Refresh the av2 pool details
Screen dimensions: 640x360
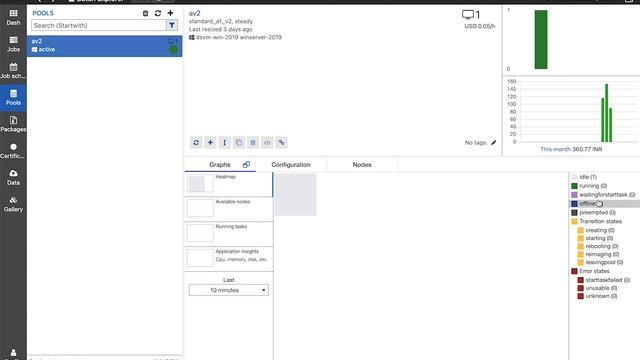[196, 142]
